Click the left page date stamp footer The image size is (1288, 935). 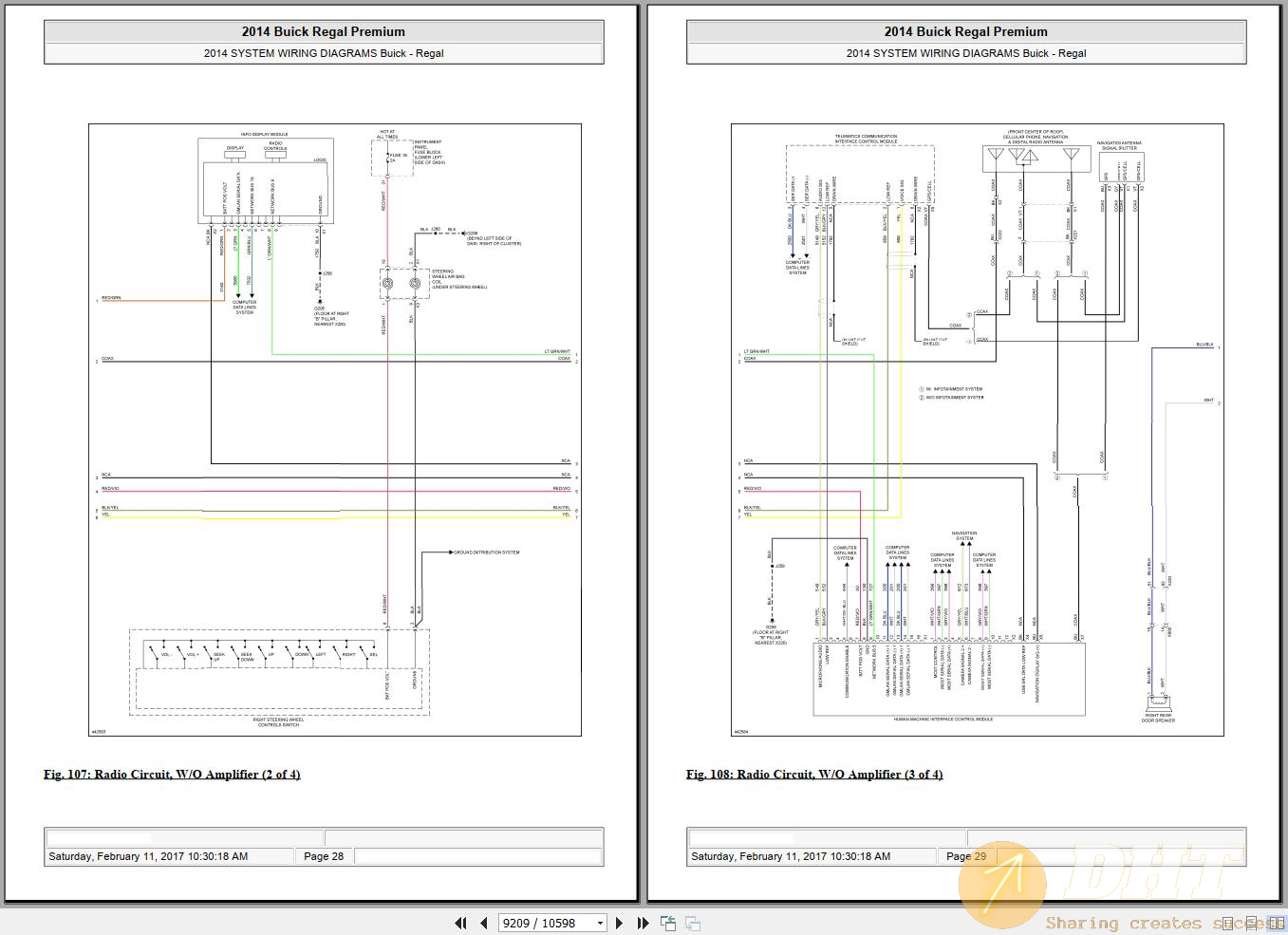pos(148,856)
